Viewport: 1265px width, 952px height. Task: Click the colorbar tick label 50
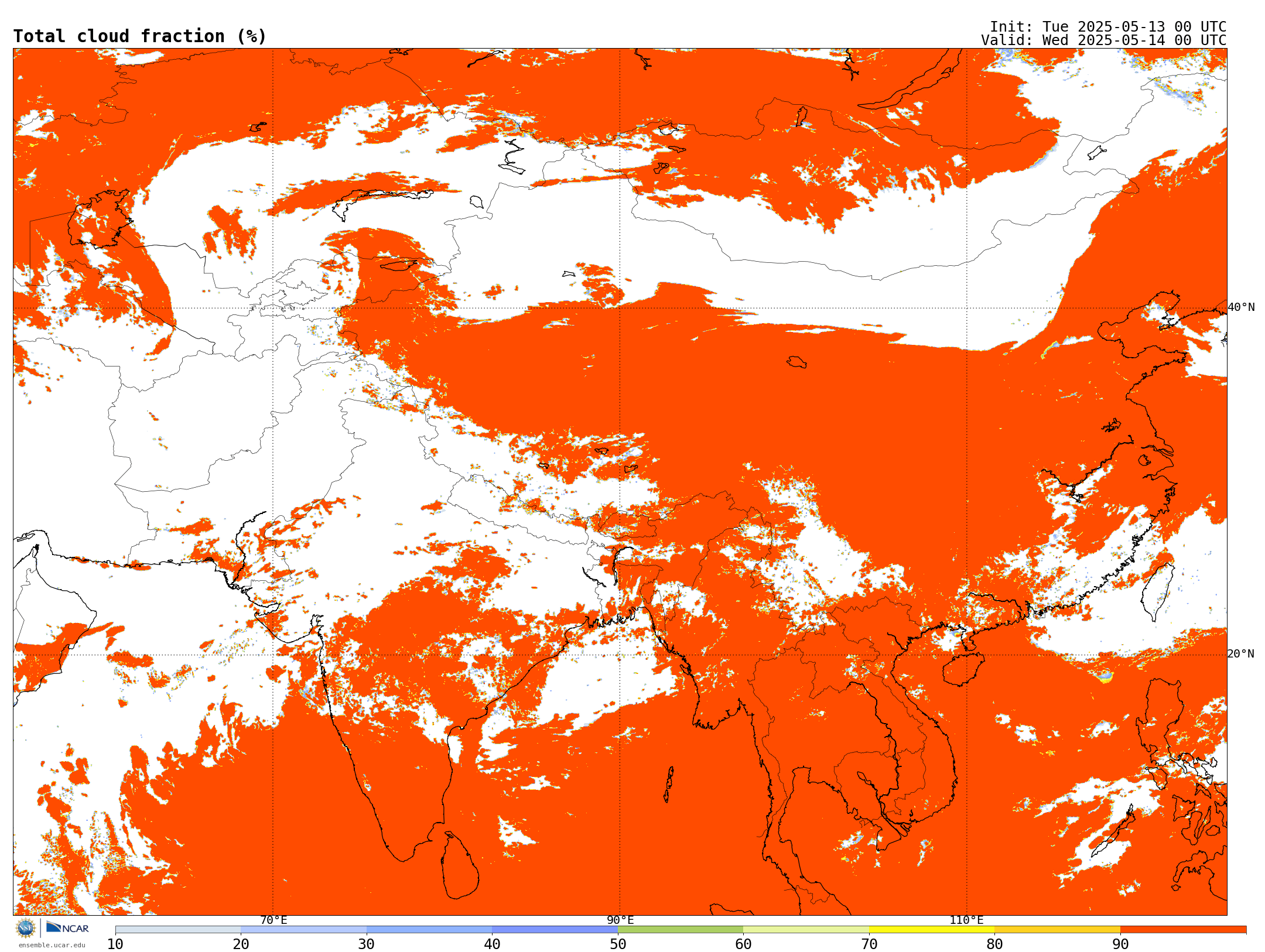618,944
